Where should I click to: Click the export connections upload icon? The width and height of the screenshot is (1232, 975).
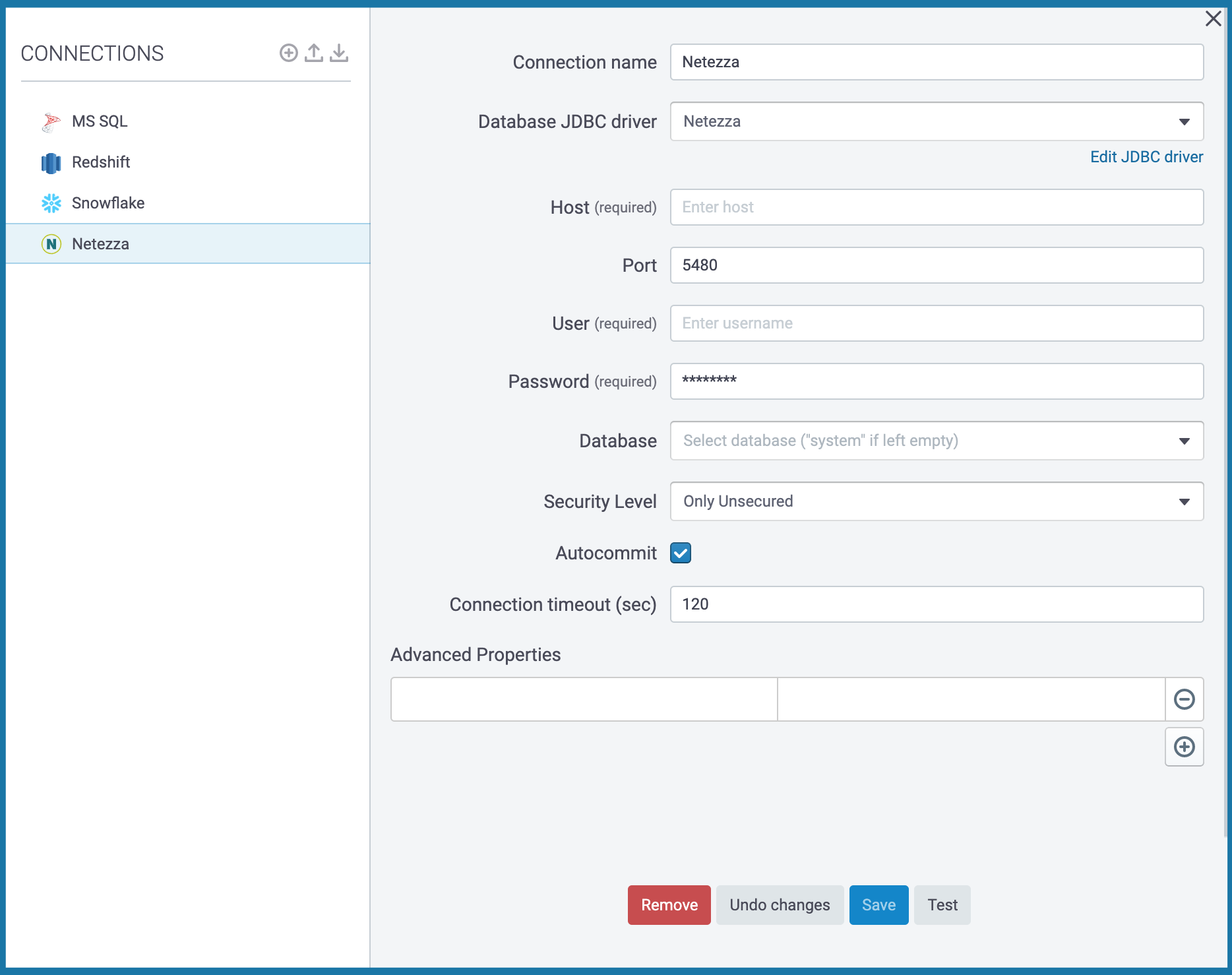pos(314,53)
